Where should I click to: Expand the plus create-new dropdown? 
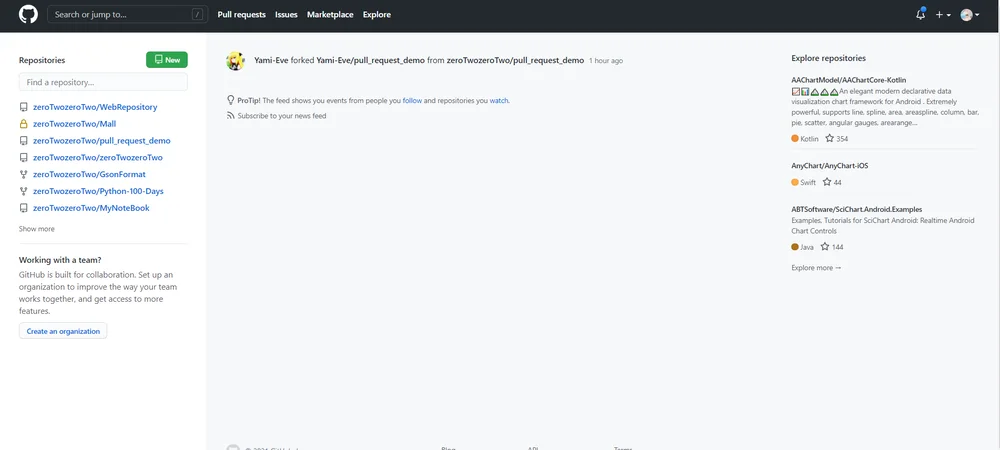(x=943, y=15)
